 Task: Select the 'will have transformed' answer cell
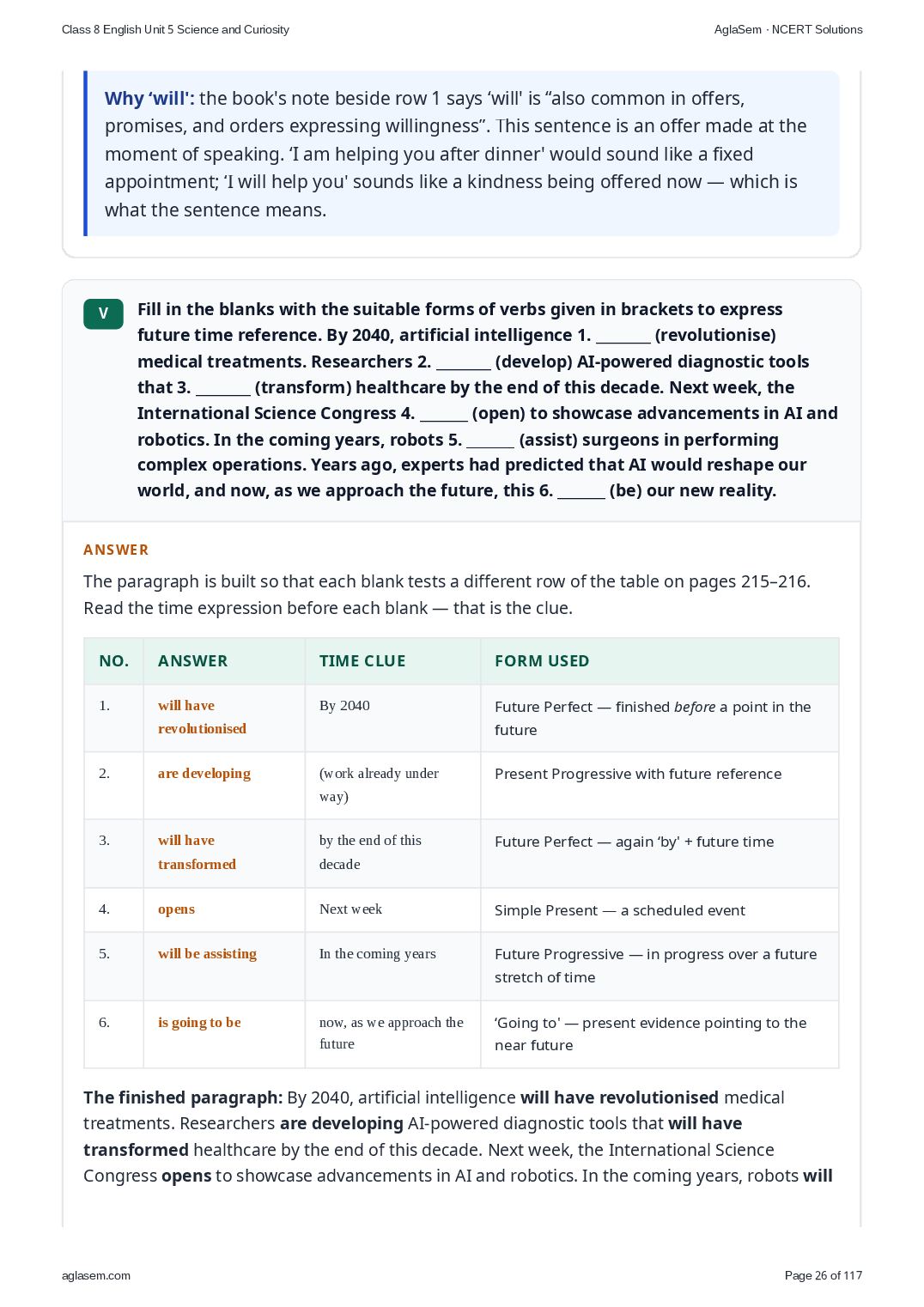224,853
